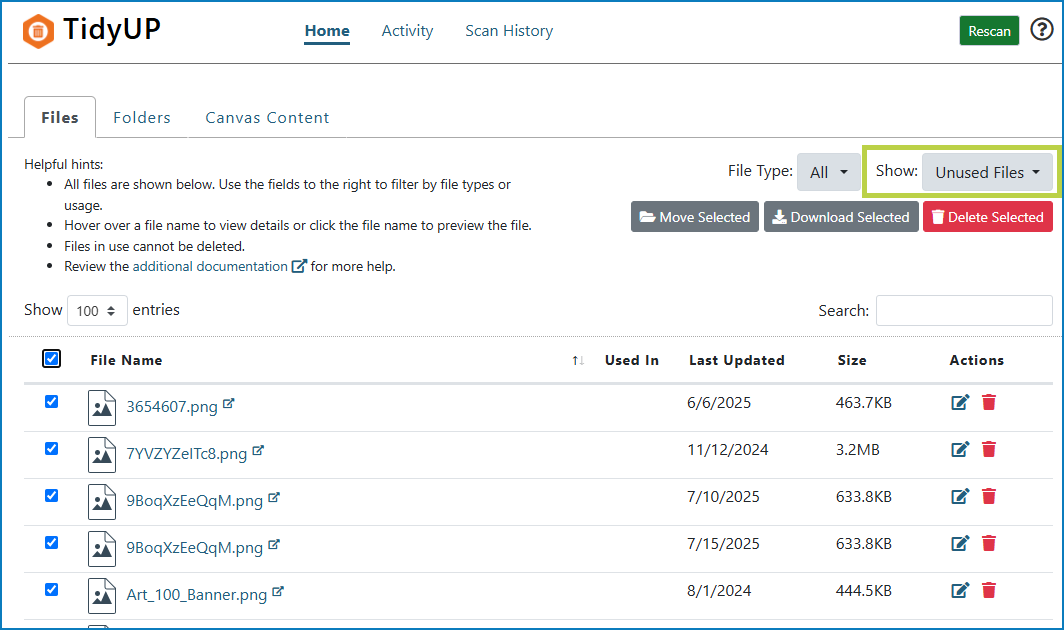Click the Delete Selected button
Viewport: 1064px width, 630px height.
tap(987, 217)
